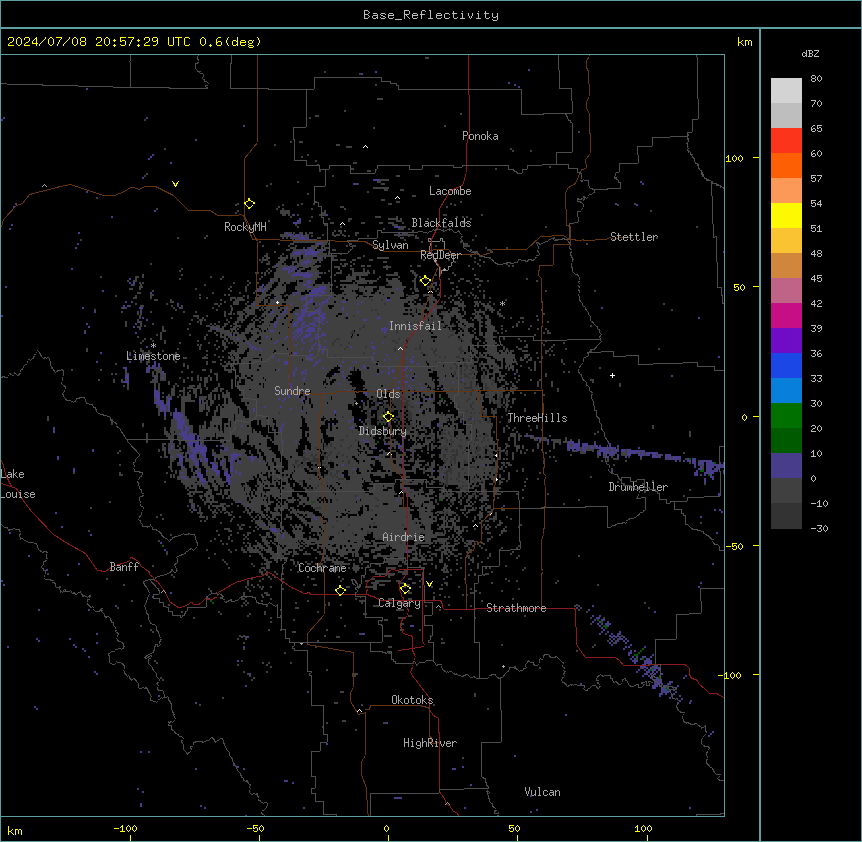Image resolution: width=862 pixels, height=842 pixels.
Task: Click the -30 value on the dBZ legend
Action: tap(819, 528)
